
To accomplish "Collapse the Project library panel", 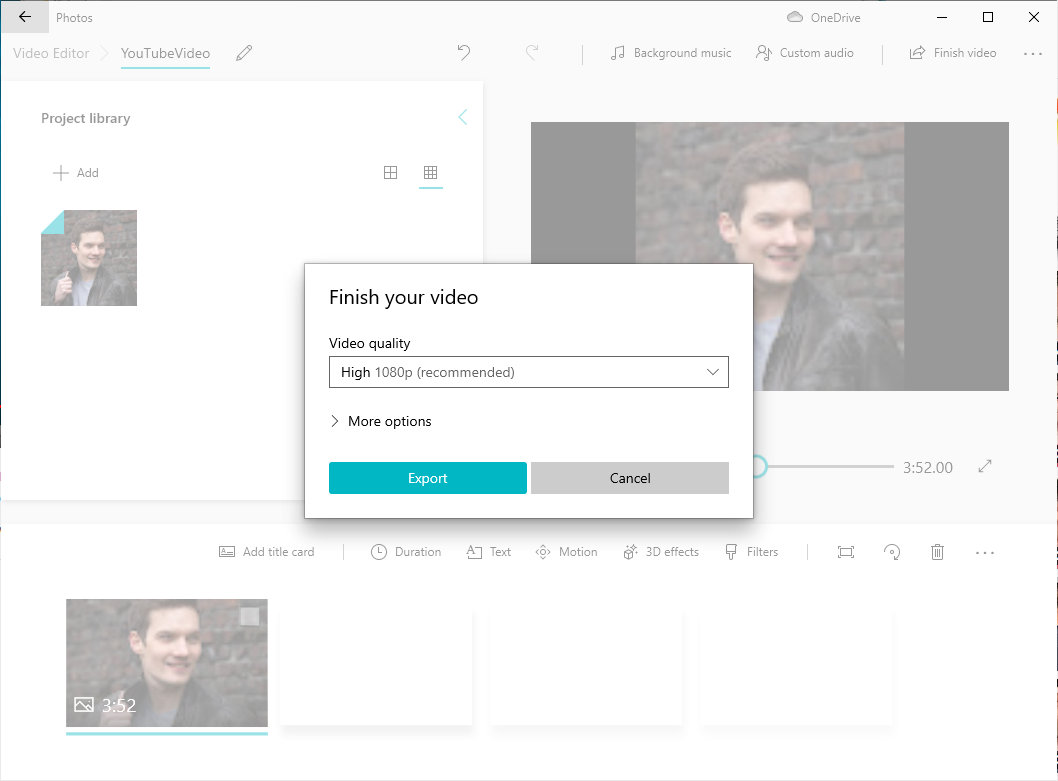I will tap(462, 118).
